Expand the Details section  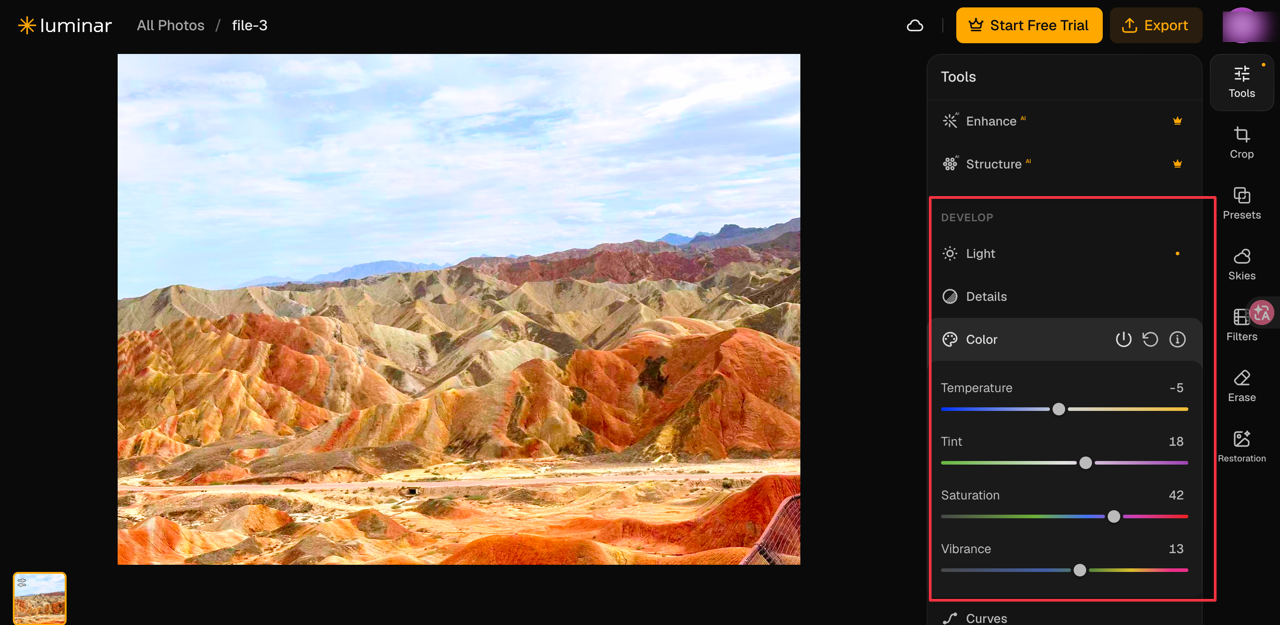coord(1064,297)
